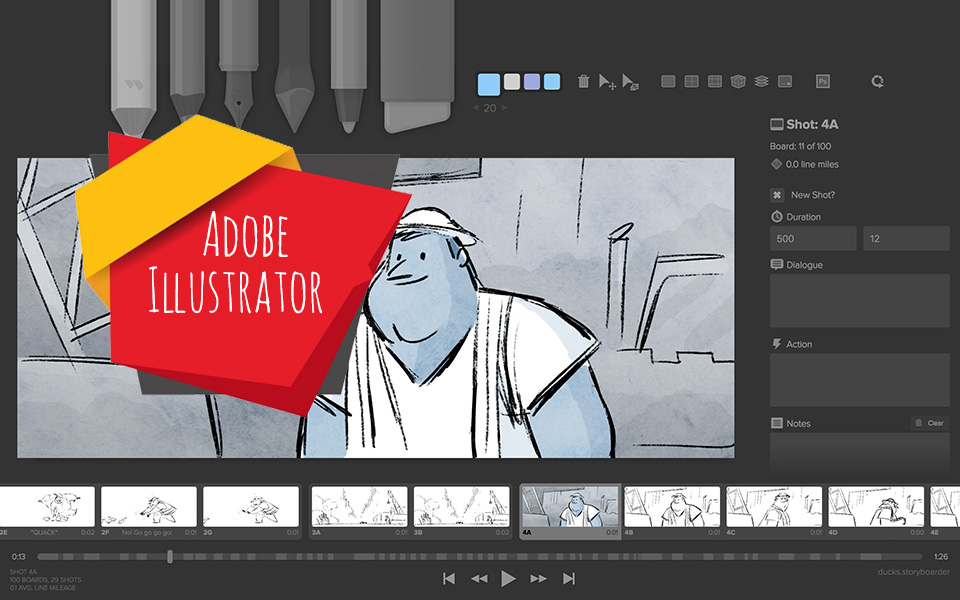Image resolution: width=960 pixels, height=600 pixels.
Task: Pick the lavender purple palette swatch
Action: 532,81
